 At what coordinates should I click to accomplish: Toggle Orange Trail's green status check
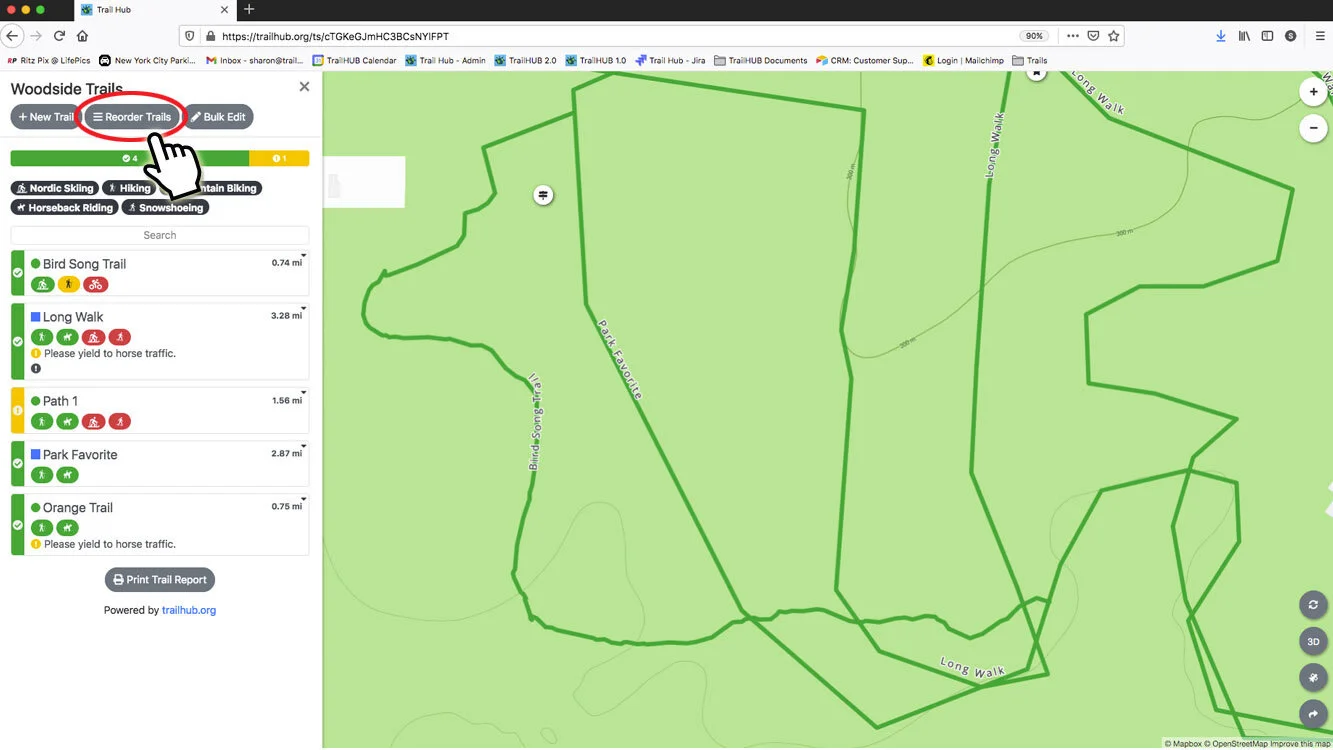[x=17, y=524]
